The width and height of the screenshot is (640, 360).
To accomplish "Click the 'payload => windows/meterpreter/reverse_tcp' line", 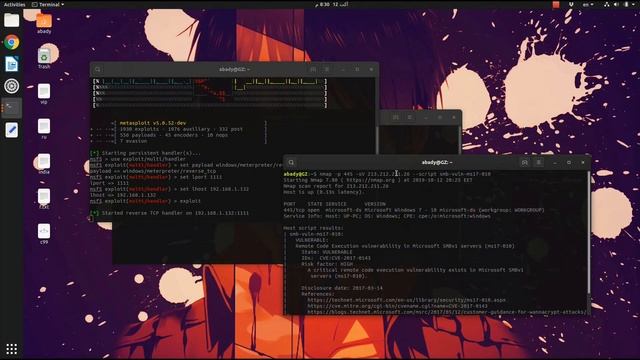I will click(x=153, y=171).
